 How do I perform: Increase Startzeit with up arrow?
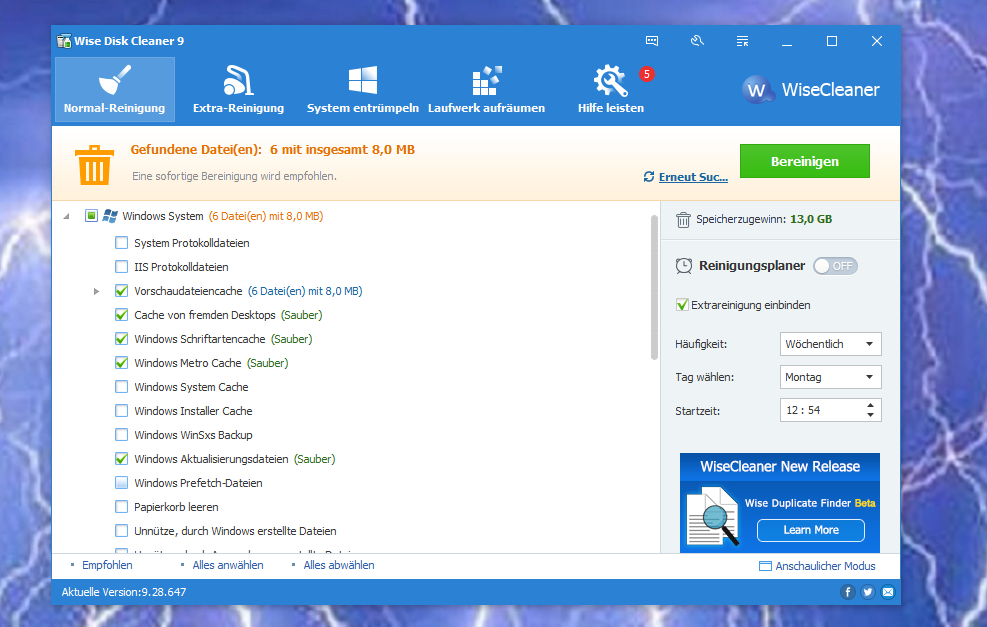[x=870, y=405]
